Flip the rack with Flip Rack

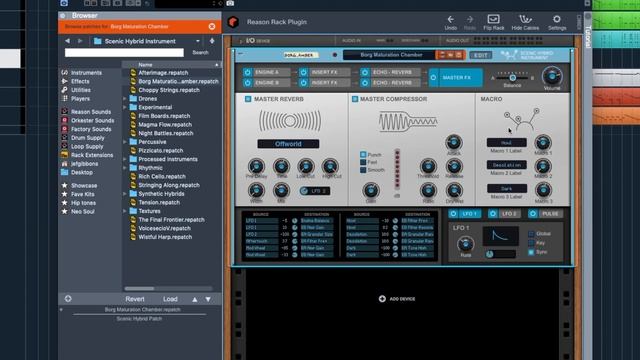coord(493,22)
